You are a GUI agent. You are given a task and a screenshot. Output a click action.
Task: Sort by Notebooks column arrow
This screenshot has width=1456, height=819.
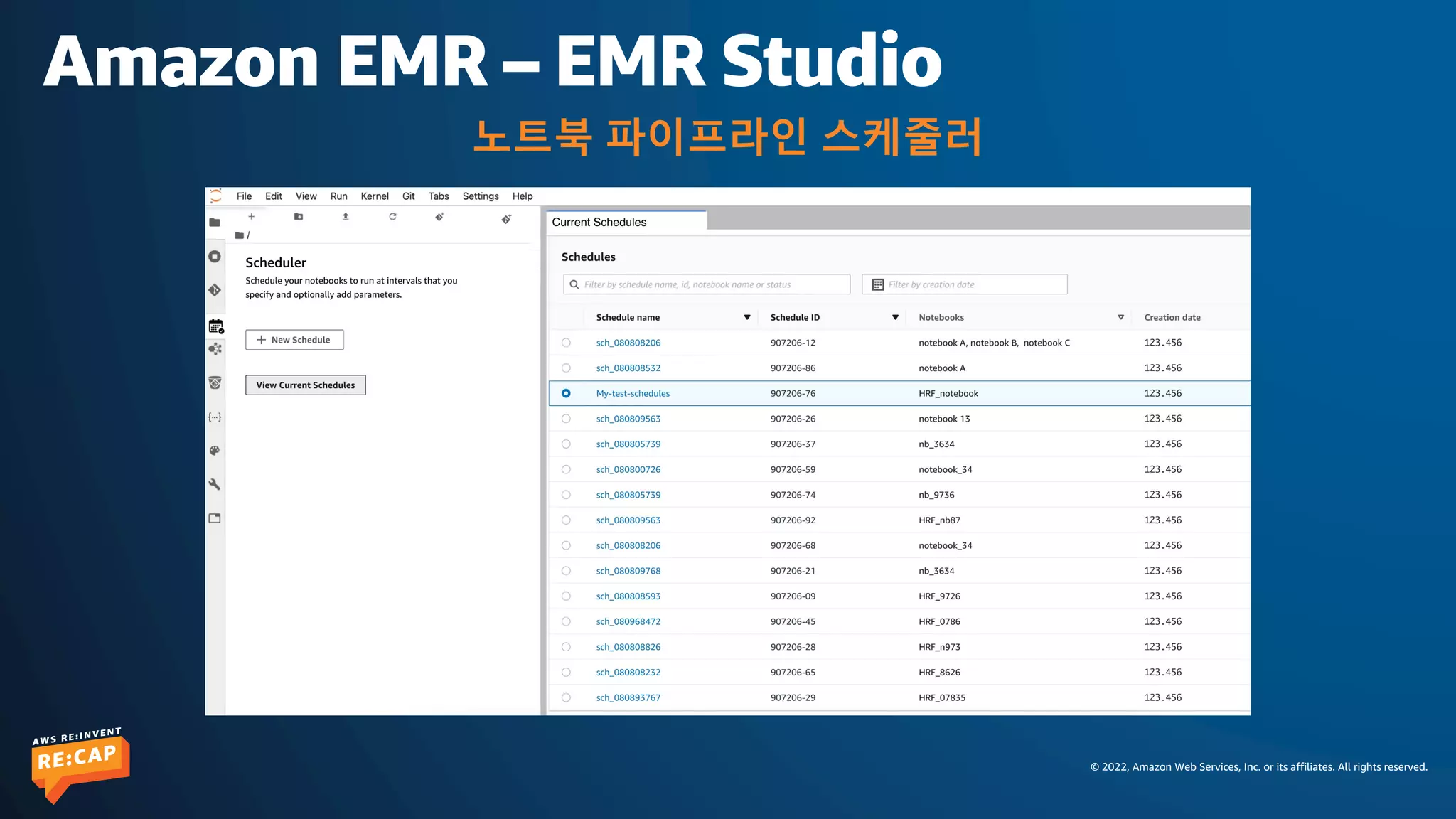[1120, 318]
